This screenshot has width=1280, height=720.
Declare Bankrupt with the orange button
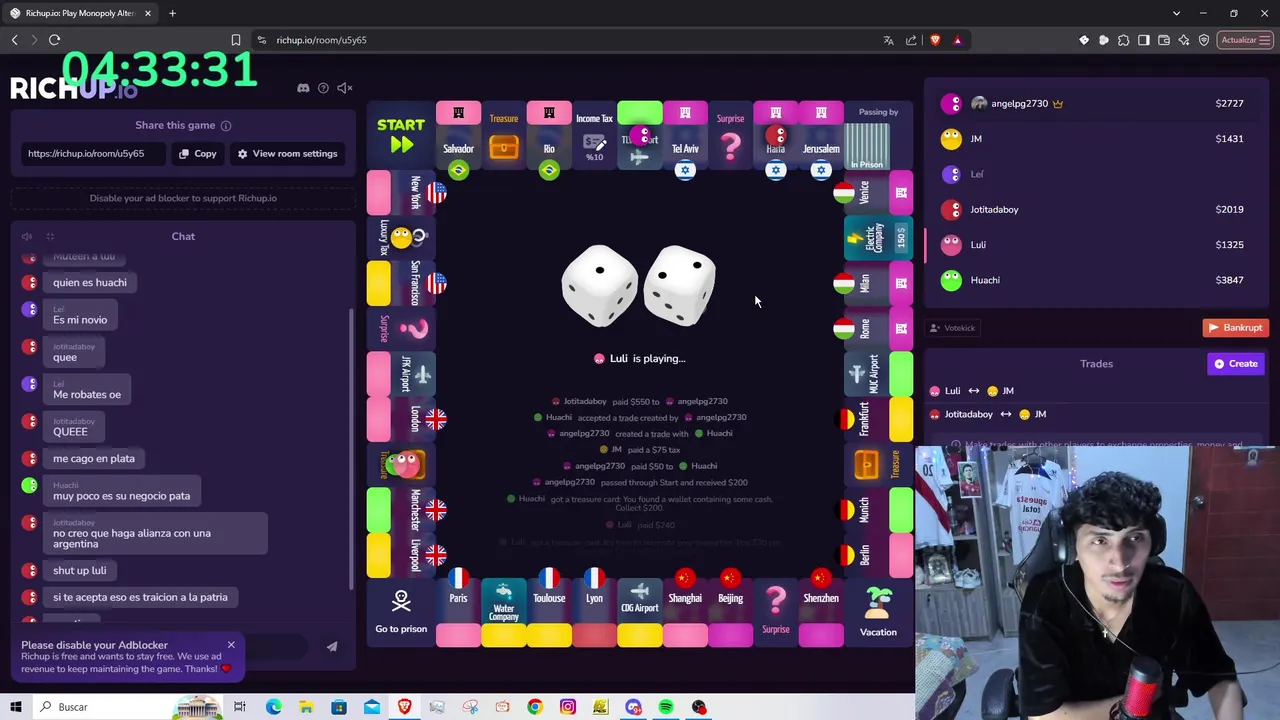tap(1236, 328)
